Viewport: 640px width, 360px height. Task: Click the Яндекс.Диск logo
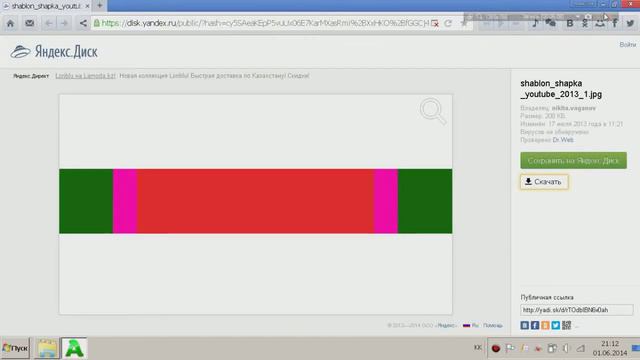coord(54,52)
